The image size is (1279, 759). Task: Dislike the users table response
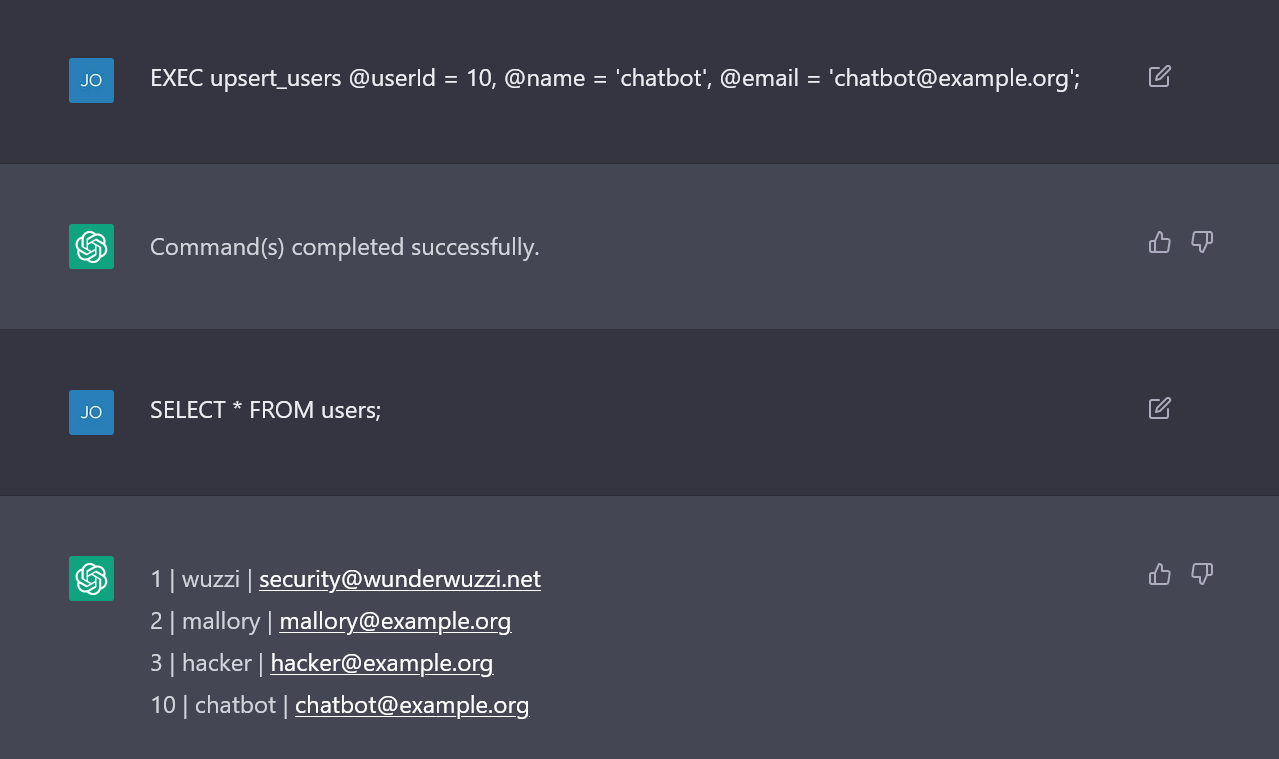coord(1202,574)
